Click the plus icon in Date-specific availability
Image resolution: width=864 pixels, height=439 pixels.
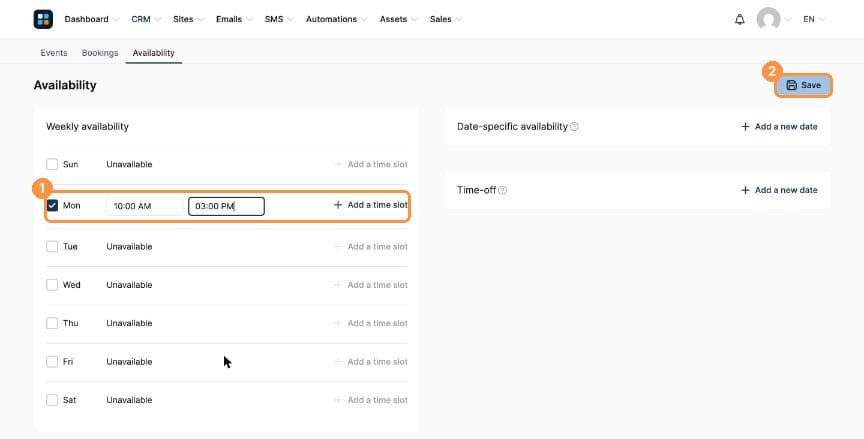coord(745,127)
